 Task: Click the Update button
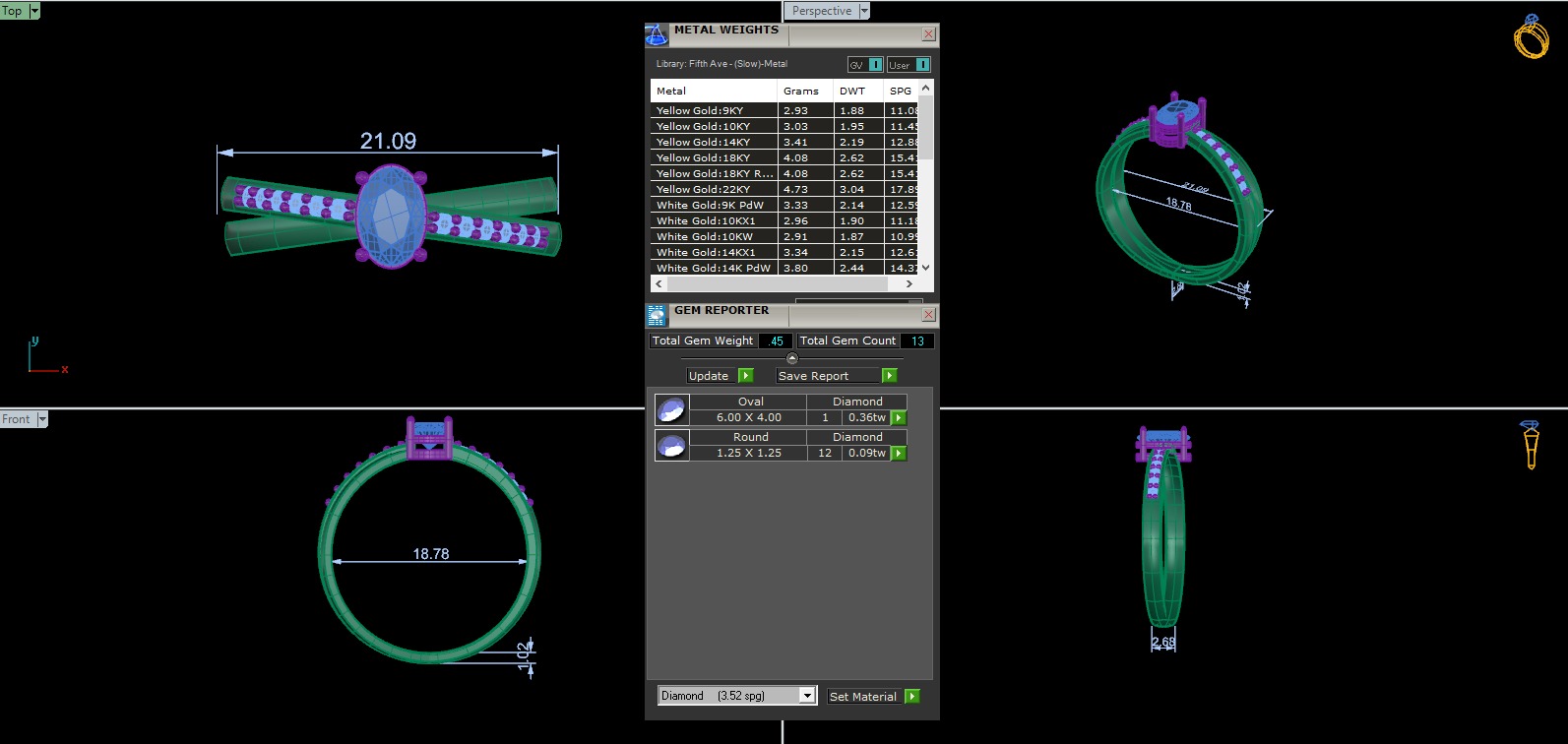tap(710, 376)
